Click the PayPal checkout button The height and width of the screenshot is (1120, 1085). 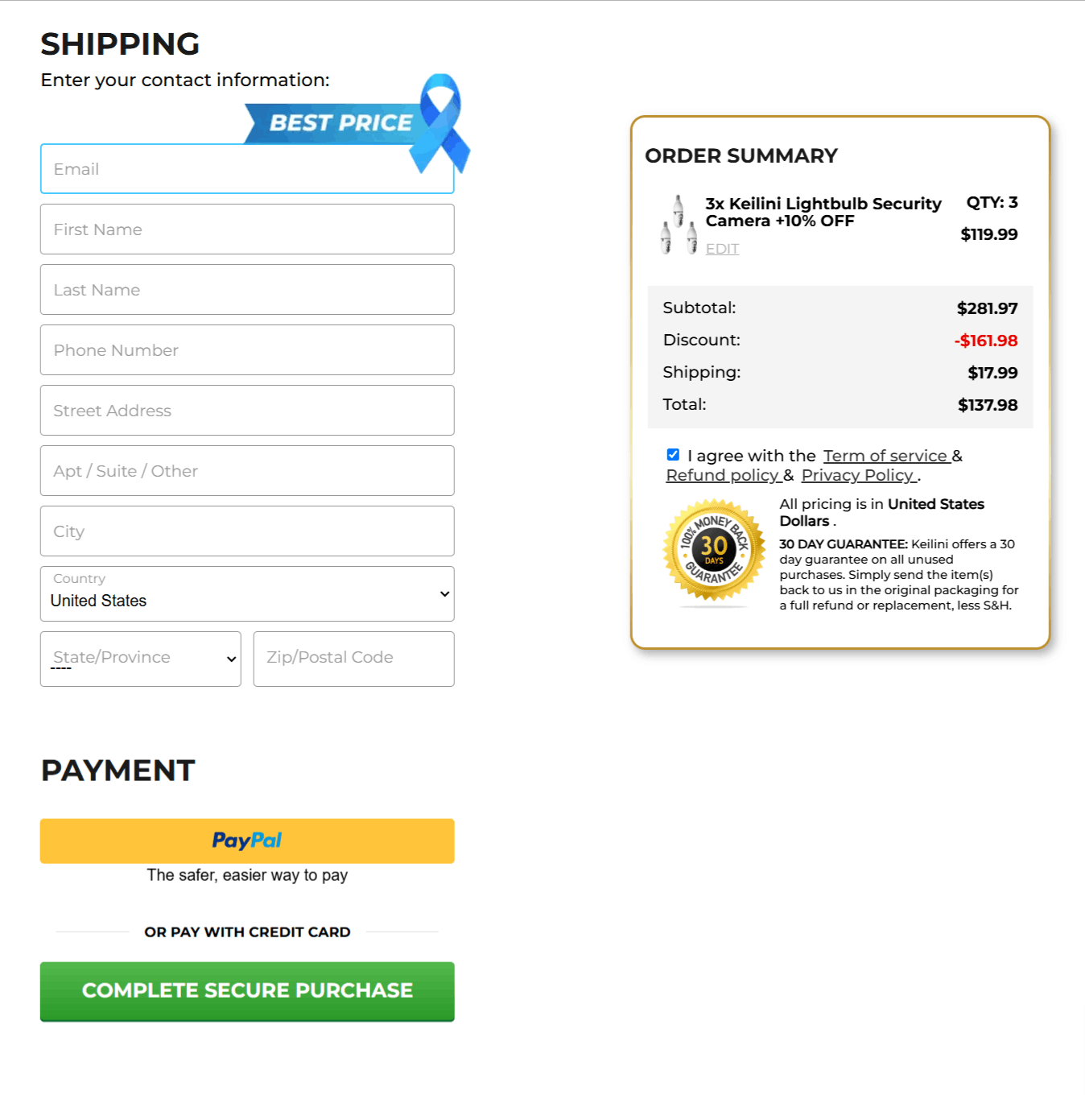(x=246, y=841)
